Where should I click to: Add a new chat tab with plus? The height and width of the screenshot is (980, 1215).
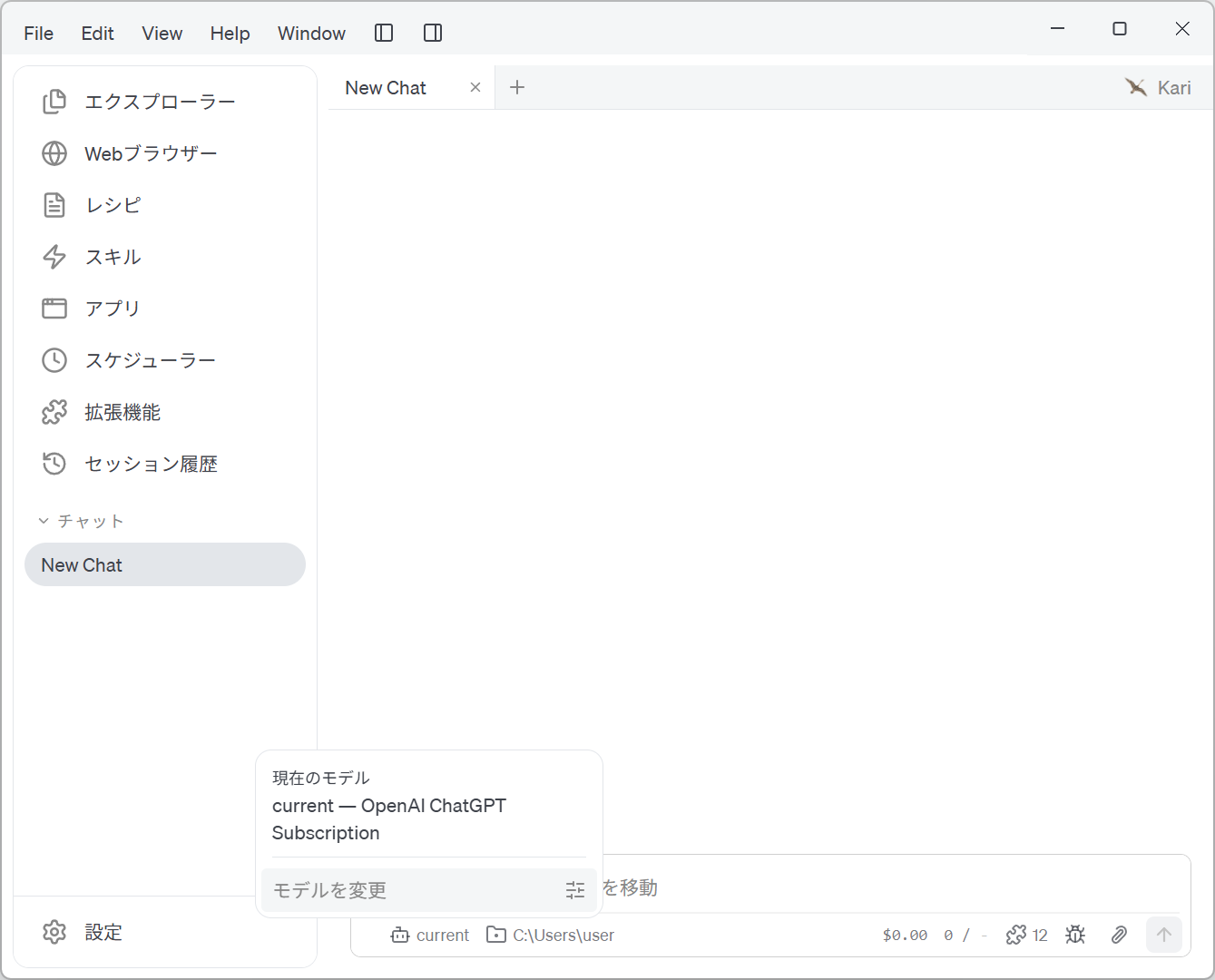(x=517, y=87)
